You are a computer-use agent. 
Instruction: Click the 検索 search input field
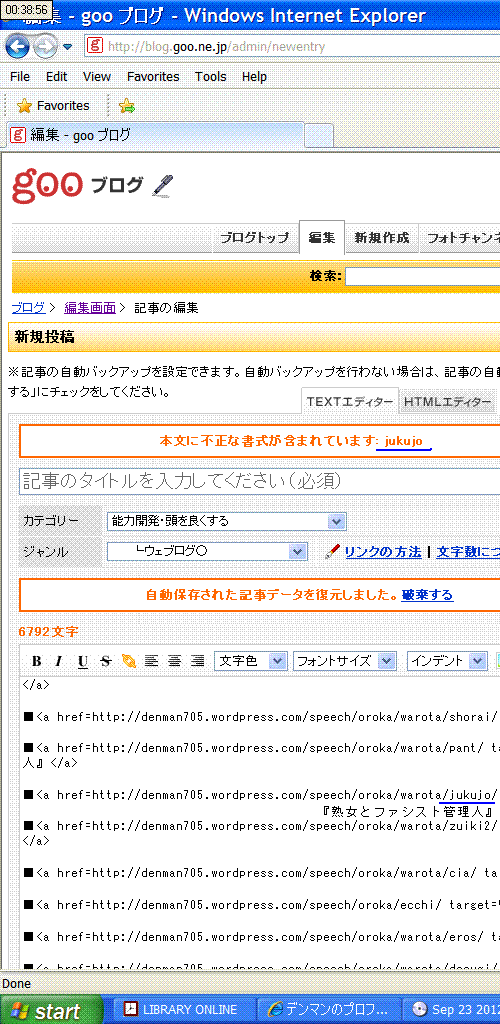pyautogui.click(x=422, y=277)
